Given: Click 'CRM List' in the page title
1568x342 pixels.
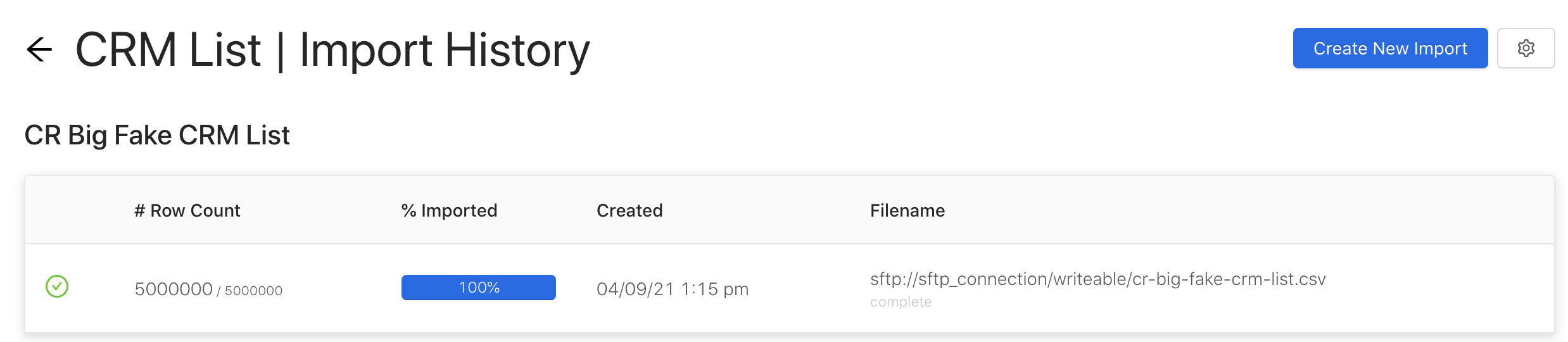Looking at the screenshot, I should point(168,49).
